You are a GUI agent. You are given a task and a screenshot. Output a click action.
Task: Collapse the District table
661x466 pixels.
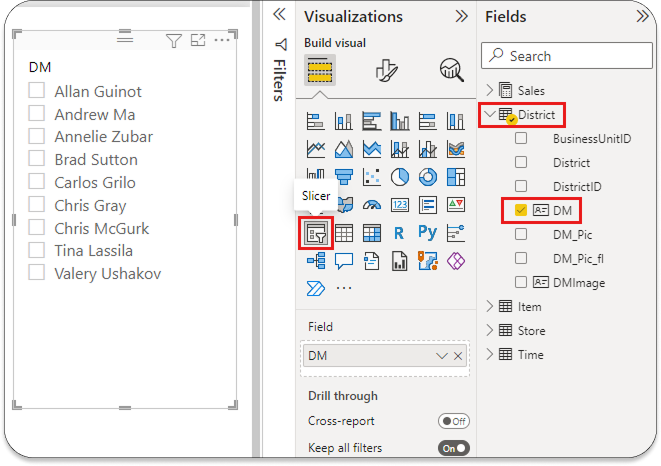pyautogui.click(x=489, y=115)
